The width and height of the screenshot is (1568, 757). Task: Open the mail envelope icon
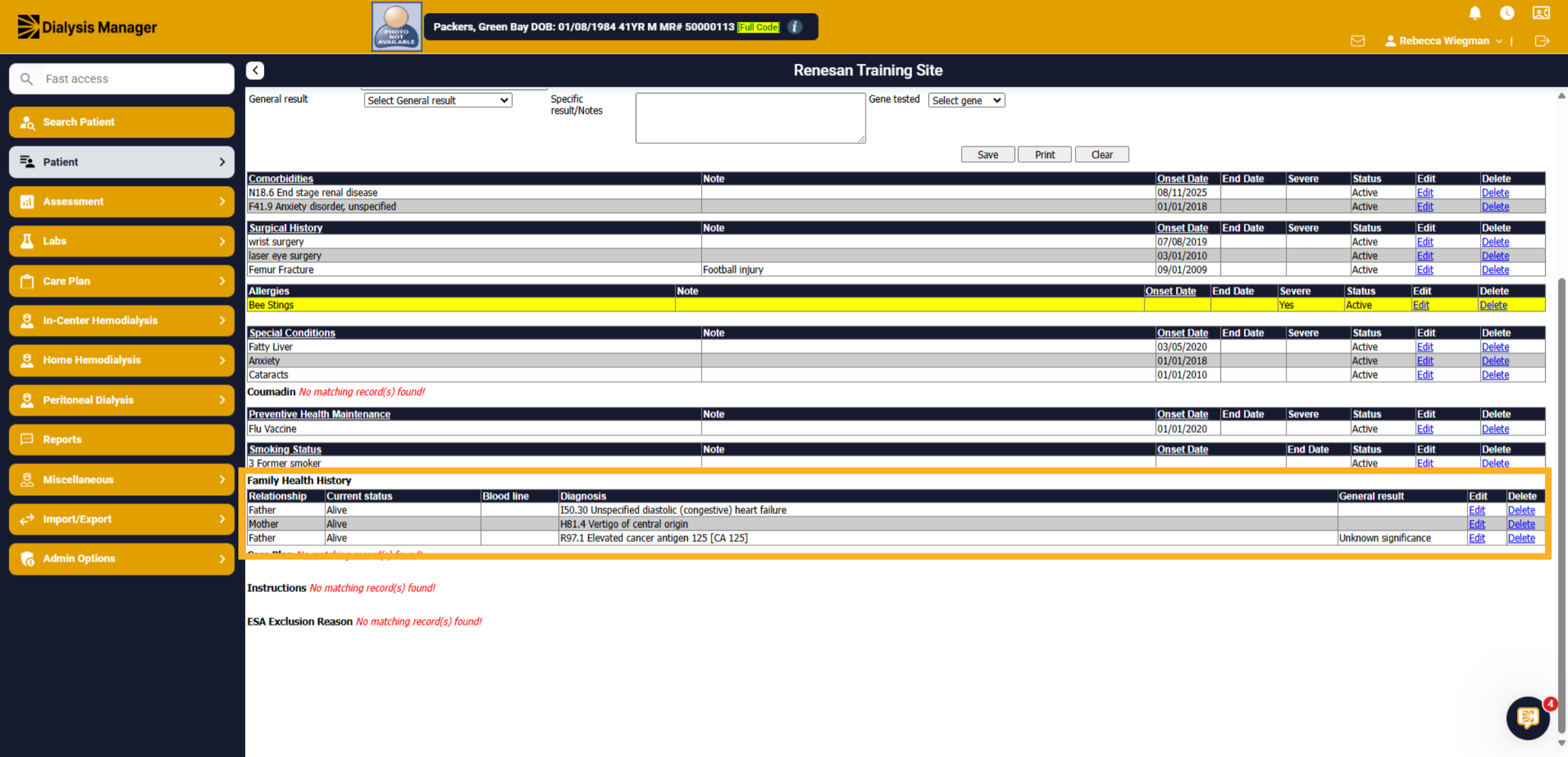(1358, 41)
